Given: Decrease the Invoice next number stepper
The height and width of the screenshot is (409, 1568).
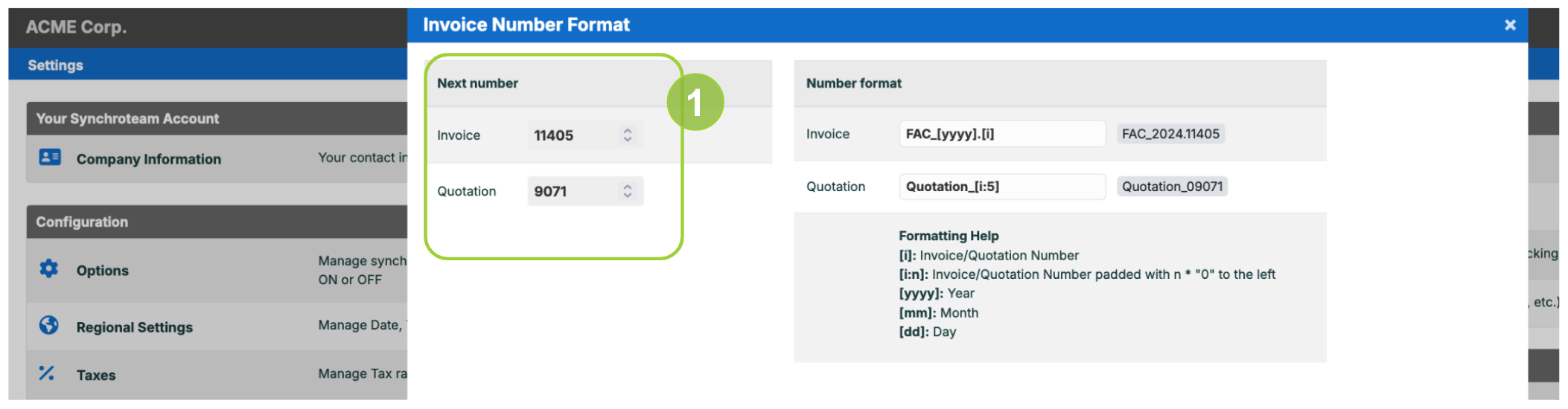Looking at the screenshot, I should (x=628, y=140).
